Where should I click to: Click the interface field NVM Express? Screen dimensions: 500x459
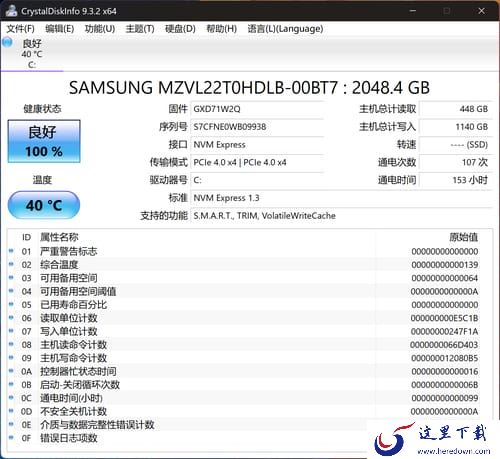257,145
